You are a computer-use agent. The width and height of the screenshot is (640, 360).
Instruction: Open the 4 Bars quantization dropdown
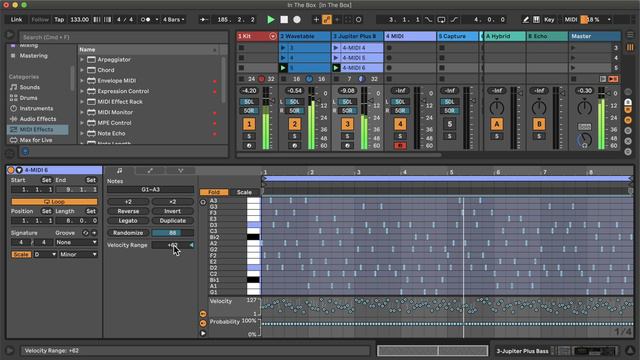[174, 19]
